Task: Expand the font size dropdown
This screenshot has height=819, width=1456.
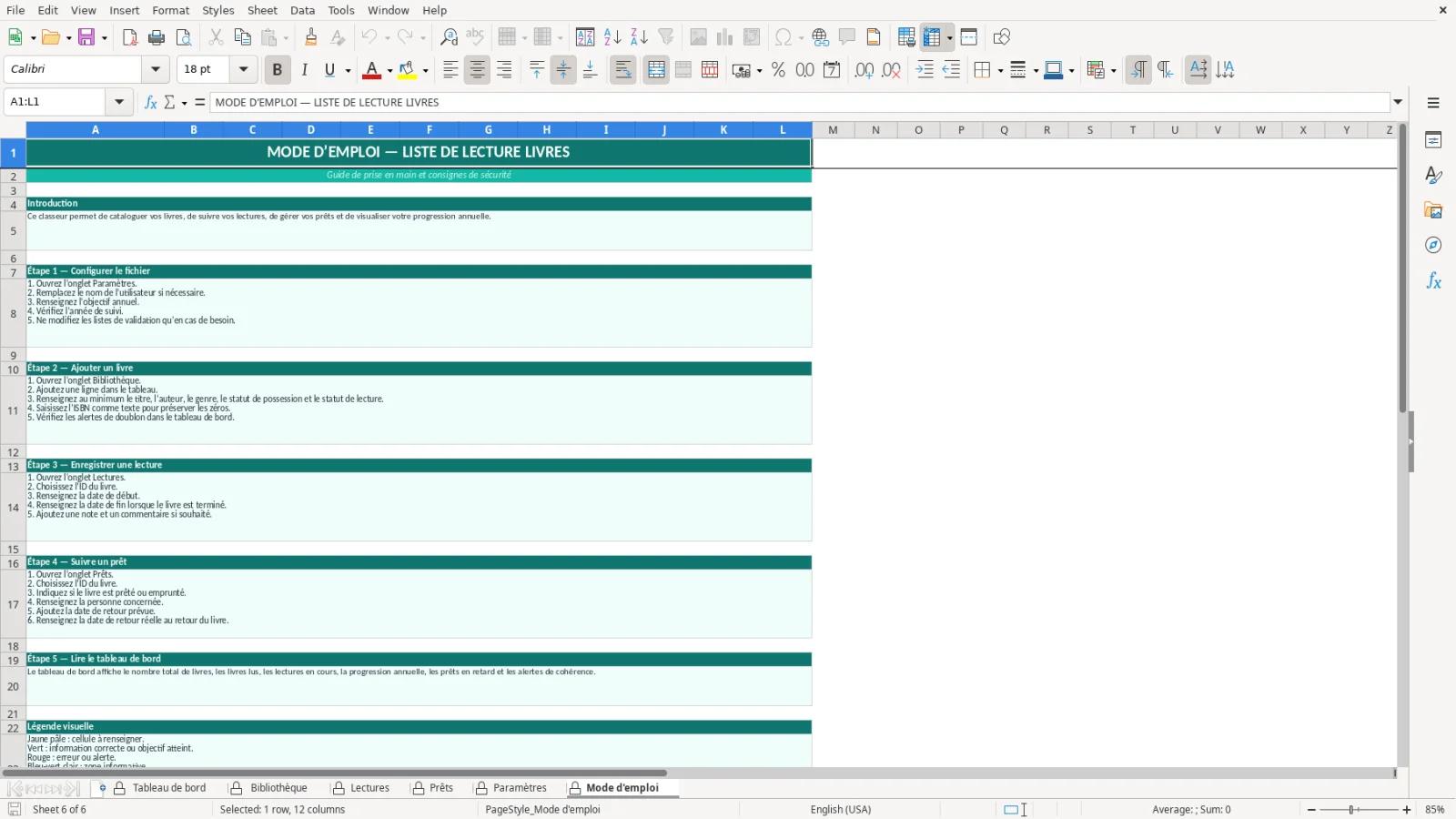Action: click(243, 69)
